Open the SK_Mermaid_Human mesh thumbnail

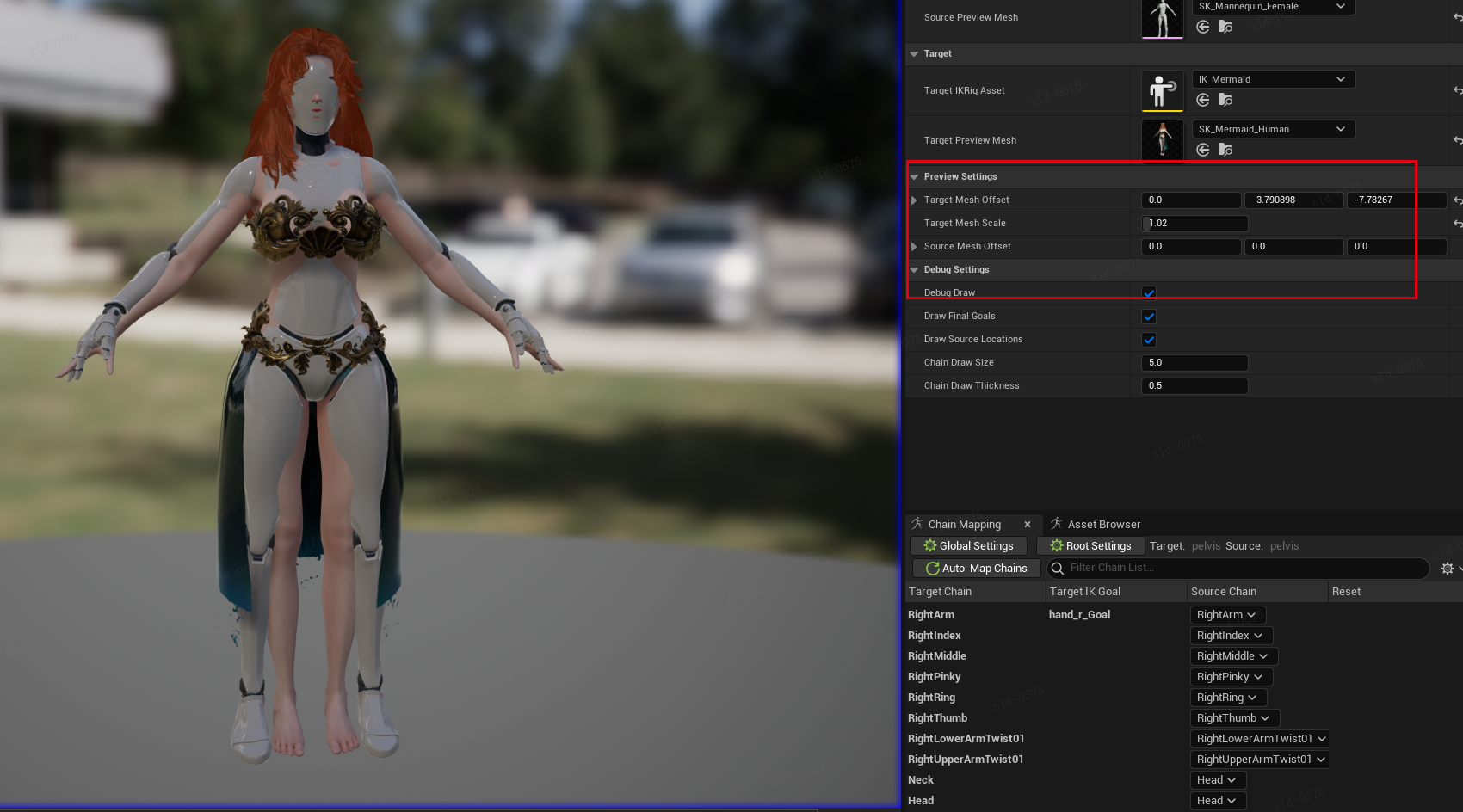pos(1163,140)
